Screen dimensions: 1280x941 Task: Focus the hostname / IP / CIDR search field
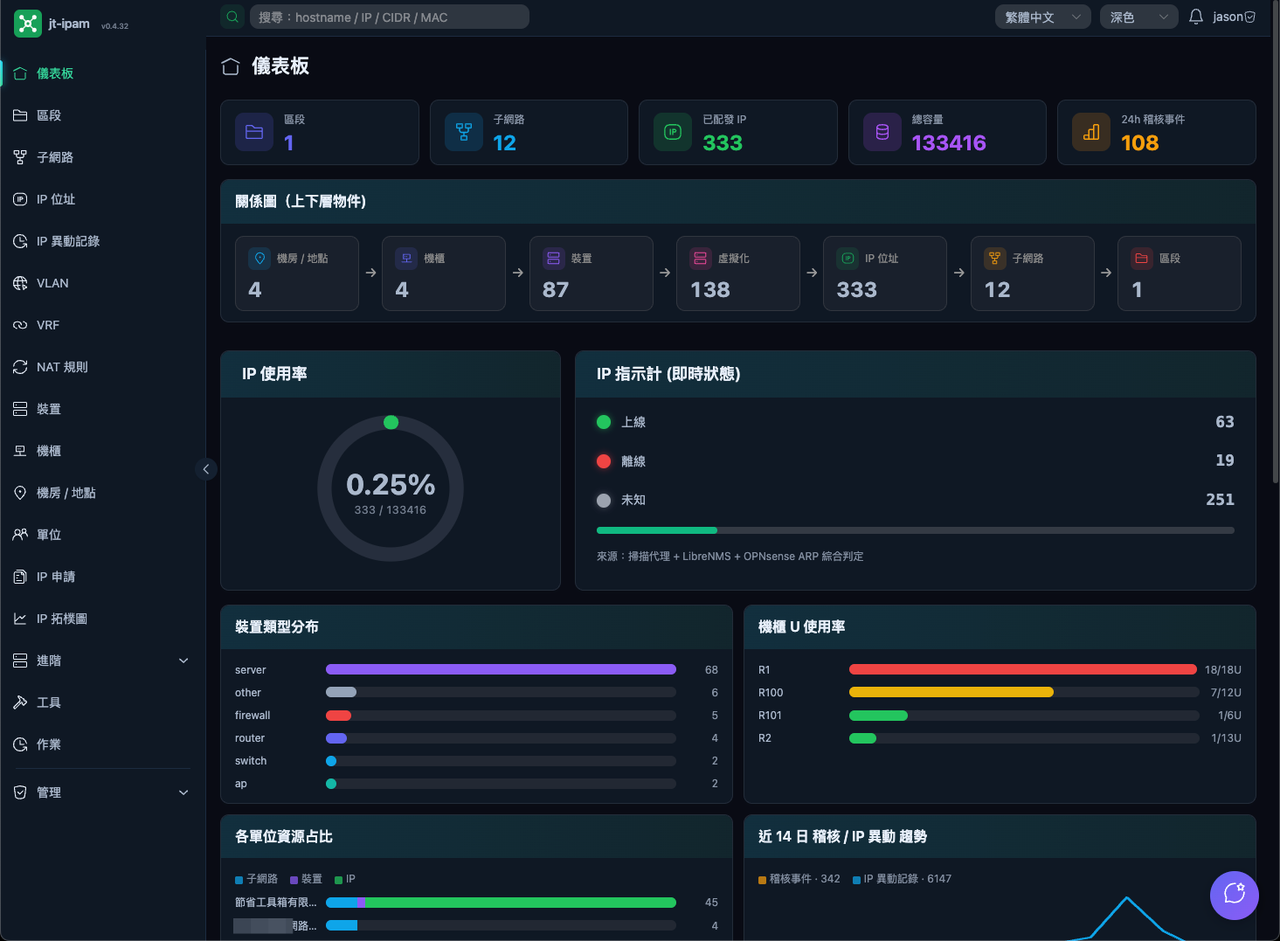coord(389,17)
